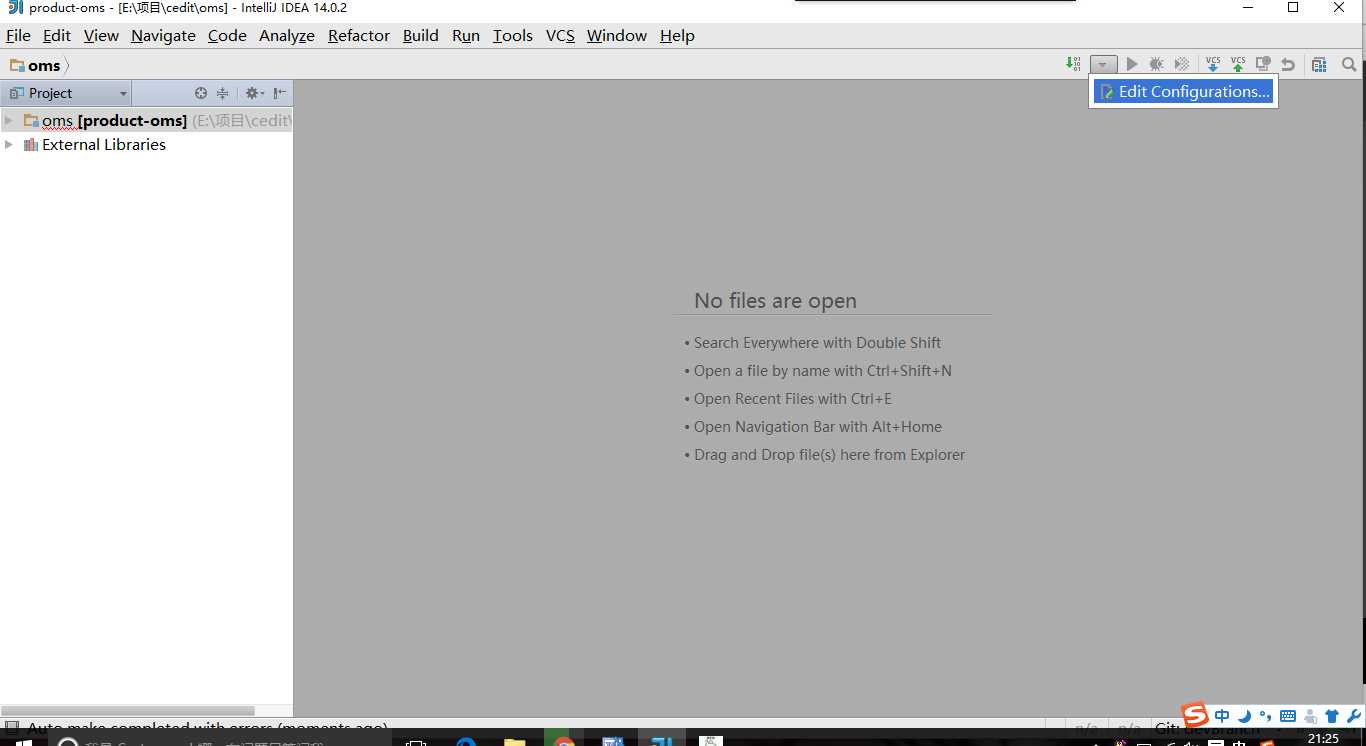Viewport: 1366px width, 746px height.
Task: Open the IME soft keyboard icon
Action: (x=1288, y=716)
